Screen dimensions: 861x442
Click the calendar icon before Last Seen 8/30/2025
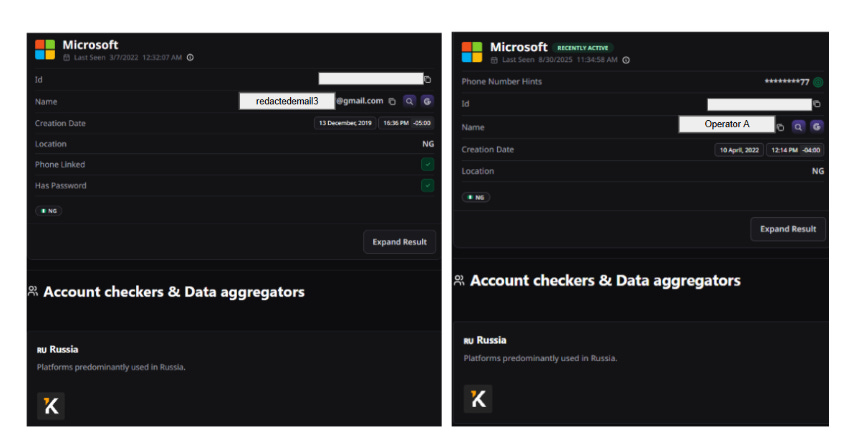pos(494,60)
